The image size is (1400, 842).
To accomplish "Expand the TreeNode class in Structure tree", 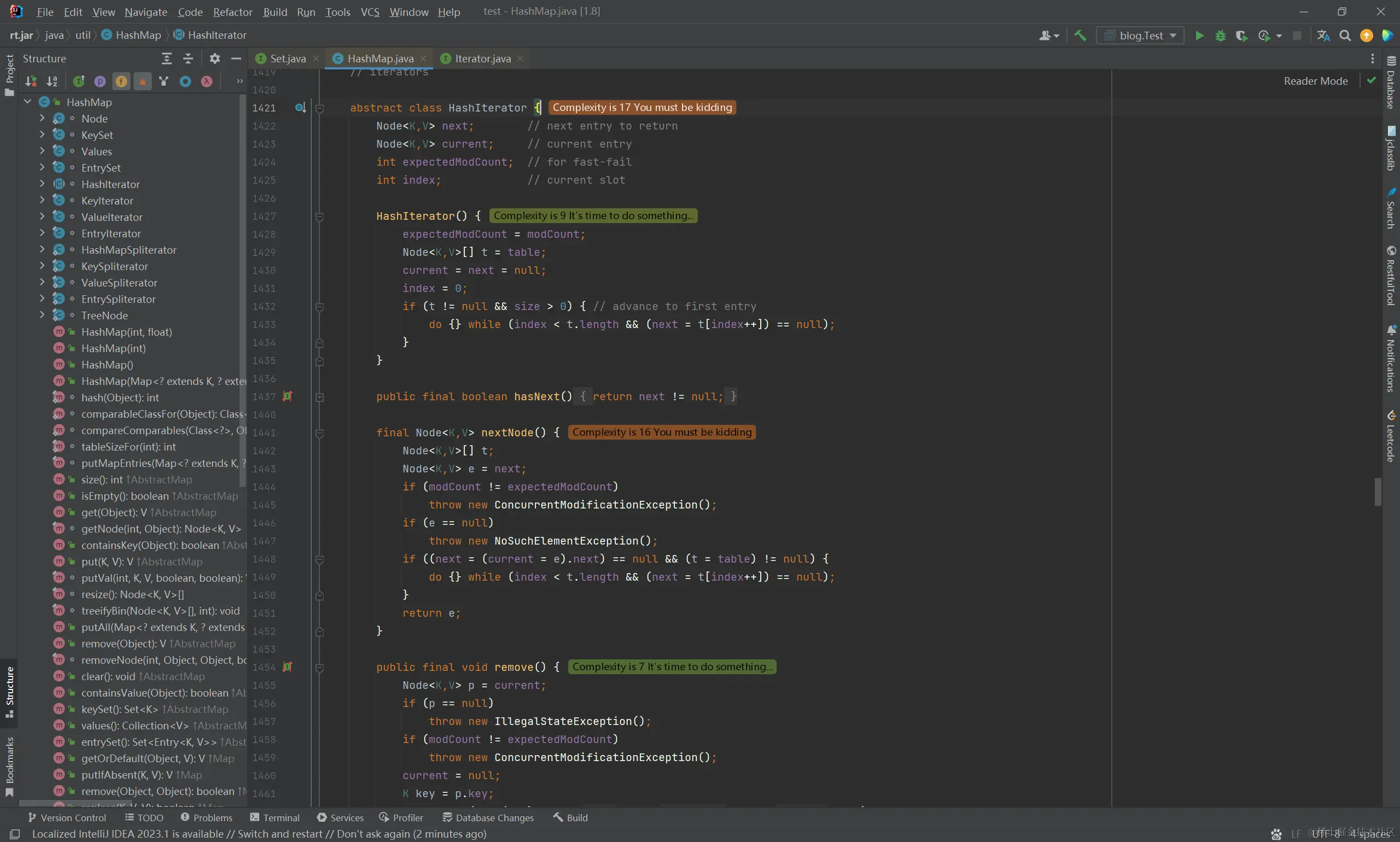I will 42,315.
